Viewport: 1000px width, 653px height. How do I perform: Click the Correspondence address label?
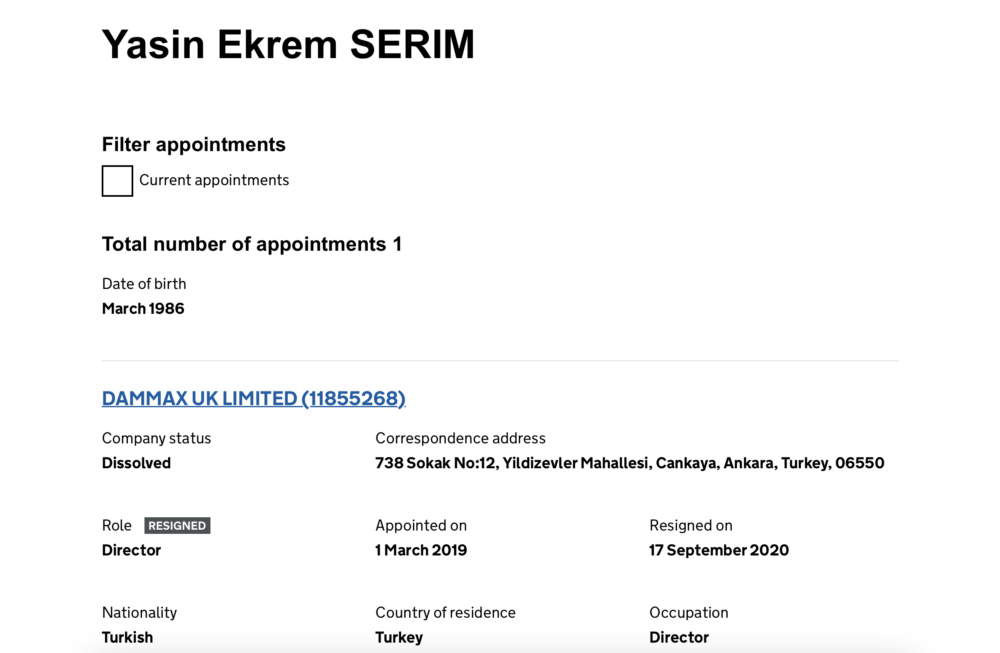click(x=460, y=438)
